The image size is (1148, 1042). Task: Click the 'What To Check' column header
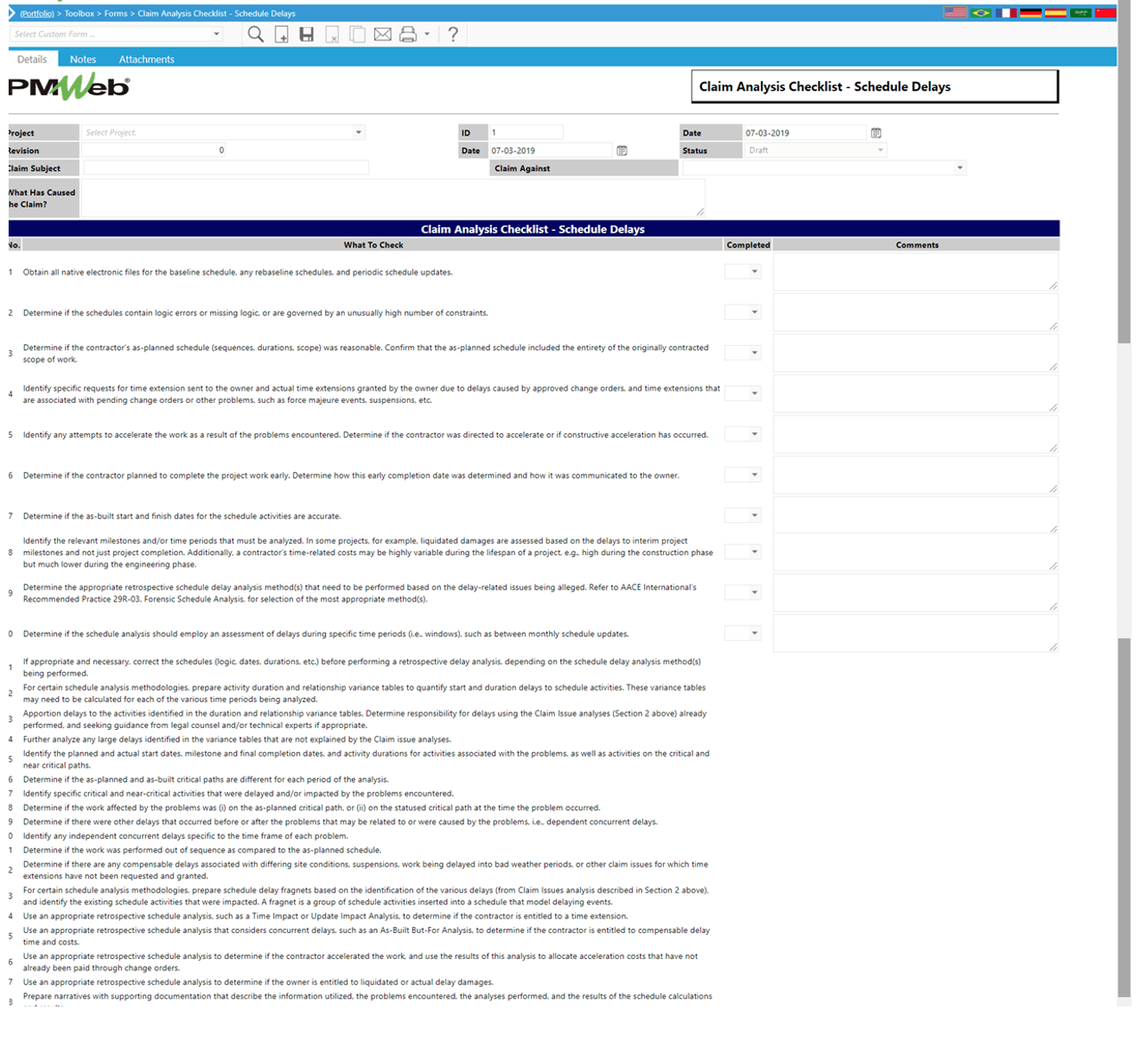[x=373, y=245]
